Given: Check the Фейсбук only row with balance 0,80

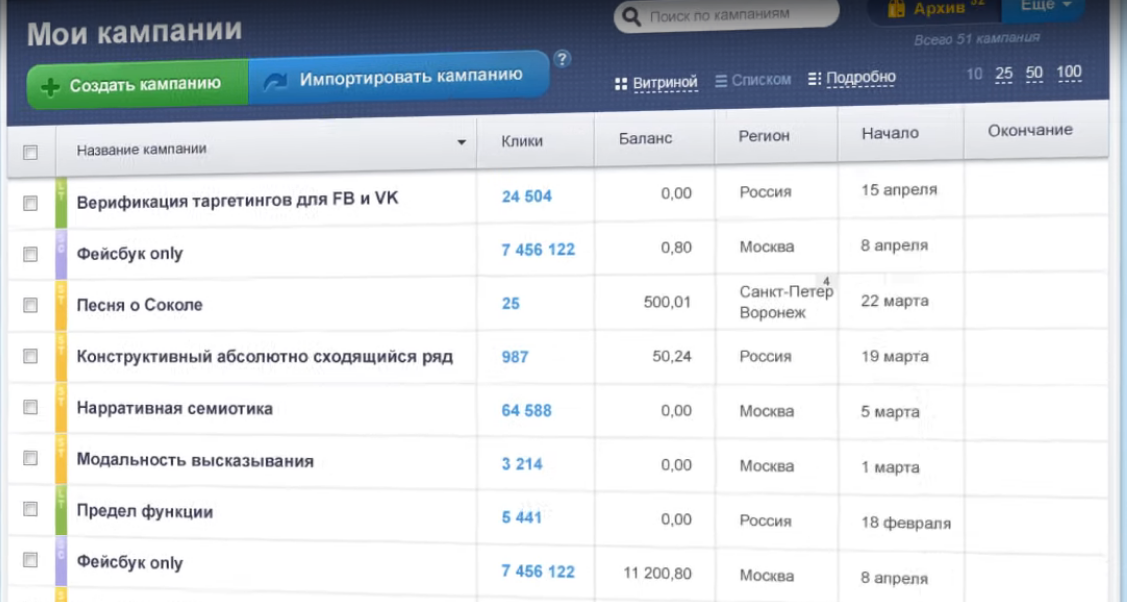Looking at the screenshot, I should point(30,254).
